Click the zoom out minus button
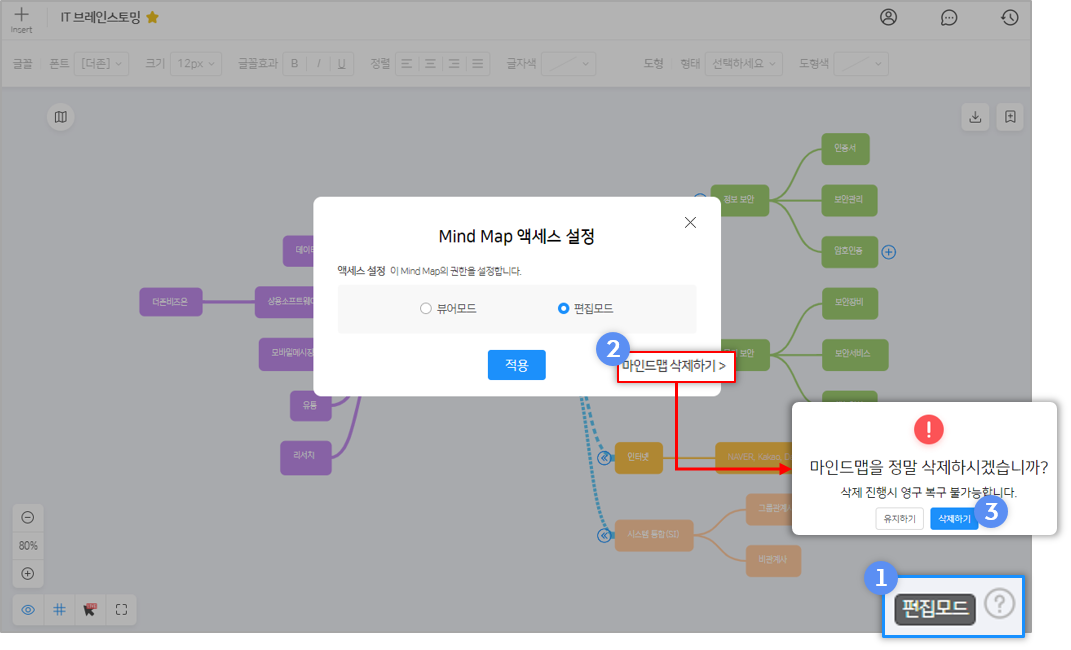Screen dimensions: 1071x650 [x=28, y=517]
